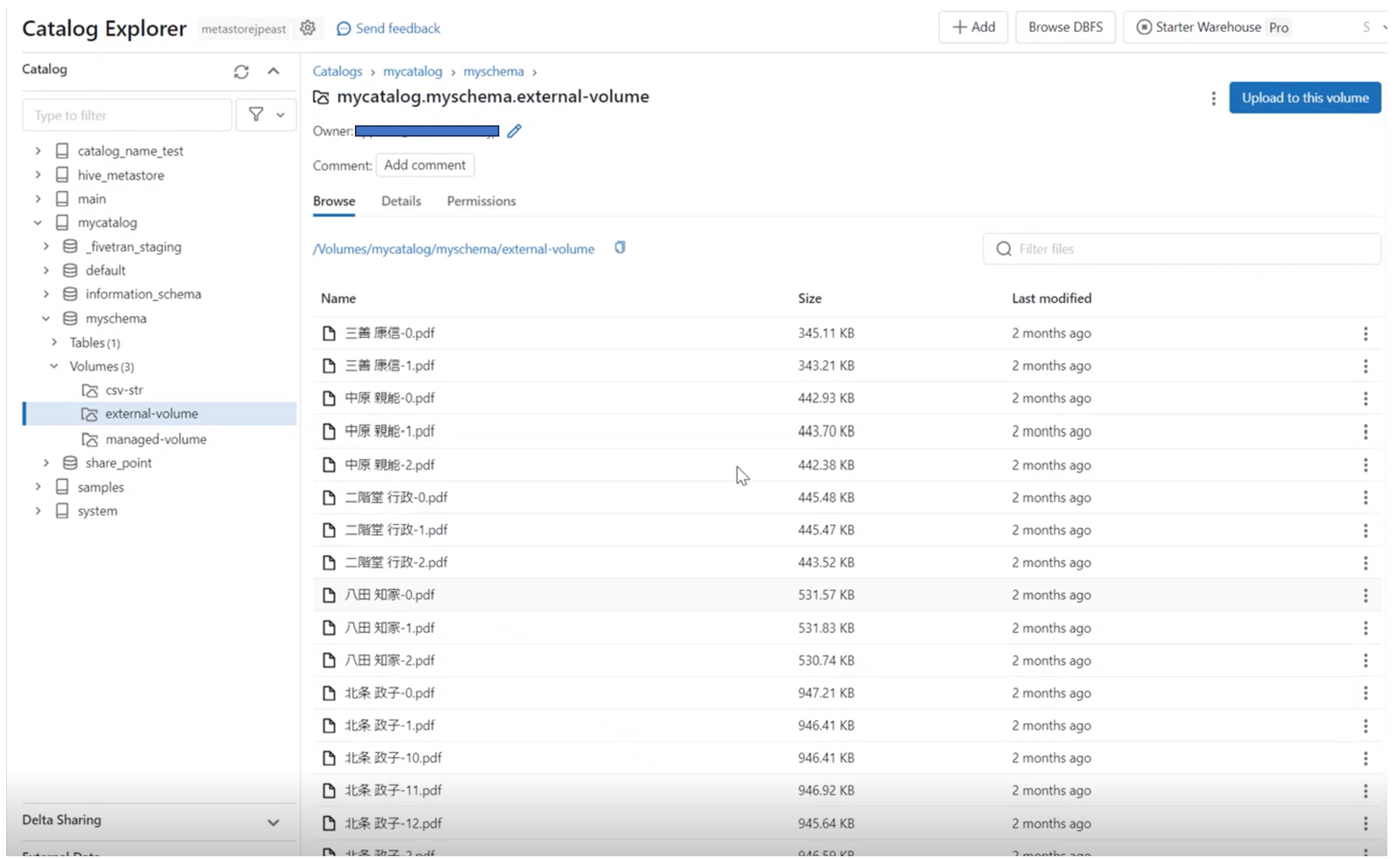Switch to the Details tab
Image resolution: width=1400 pixels, height=859 pixels.
pos(401,201)
